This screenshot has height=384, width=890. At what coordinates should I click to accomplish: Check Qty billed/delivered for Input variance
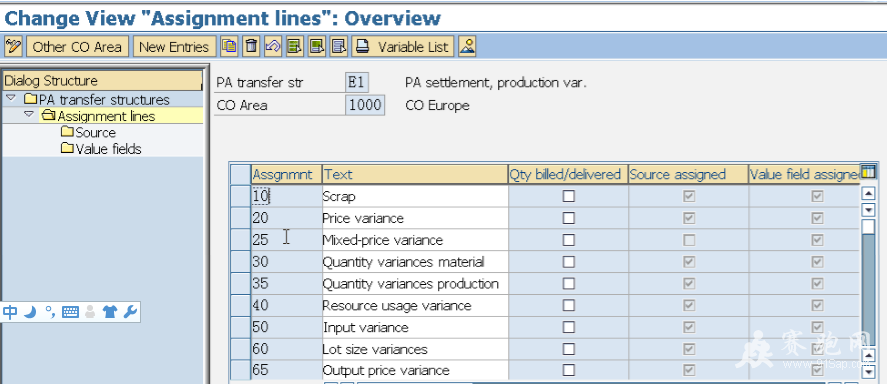(x=568, y=327)
